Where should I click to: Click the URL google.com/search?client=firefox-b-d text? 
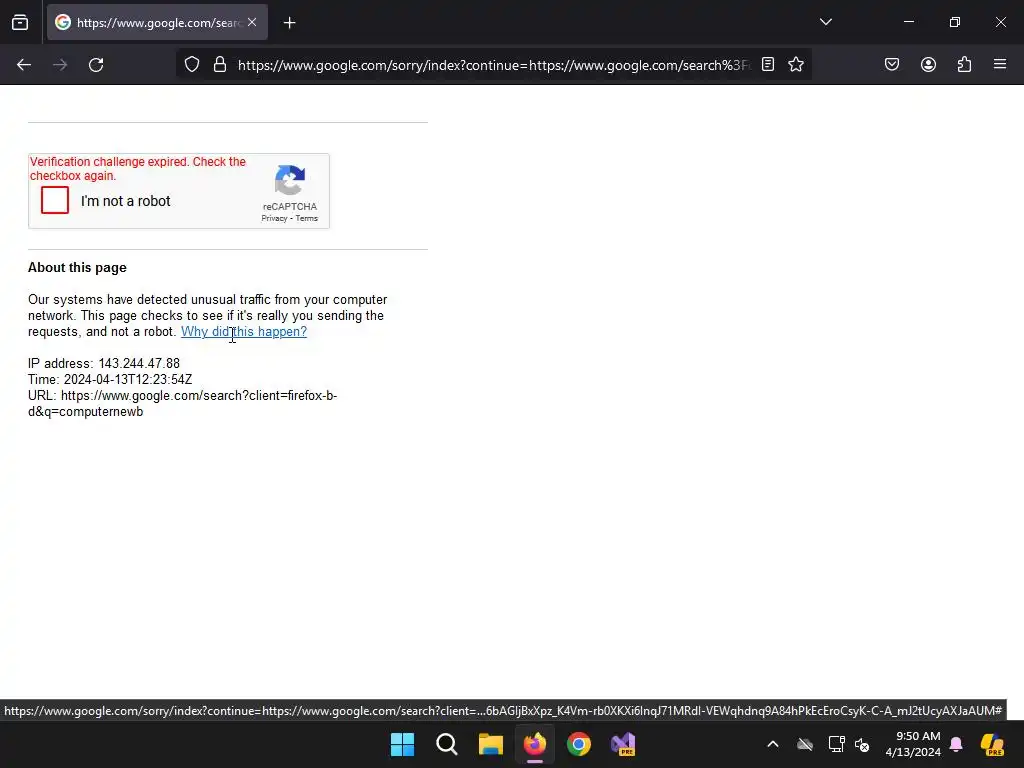coord(182,404)
